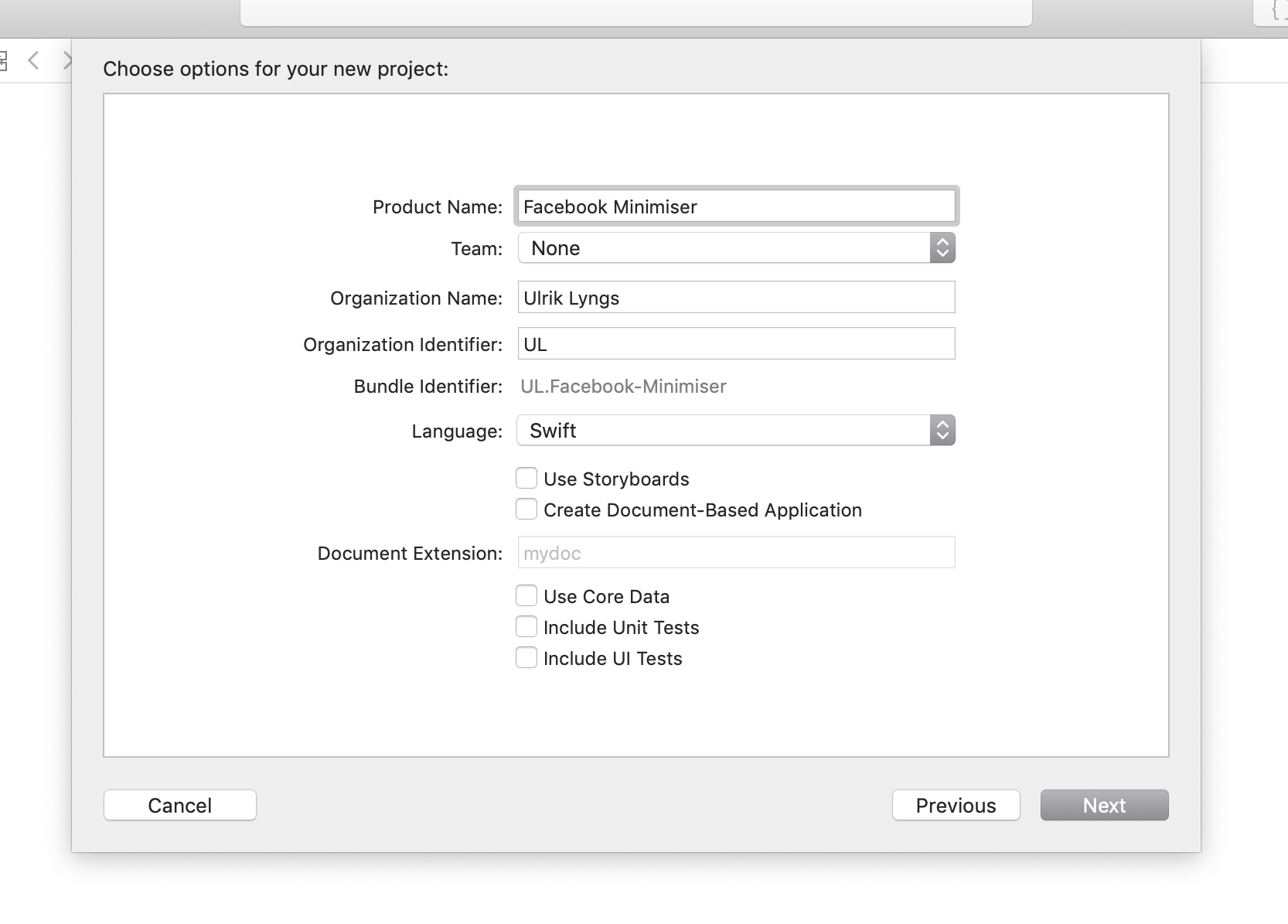The image size is (1288, 924).
Task: Click the Cancel button
Action: 180,805
